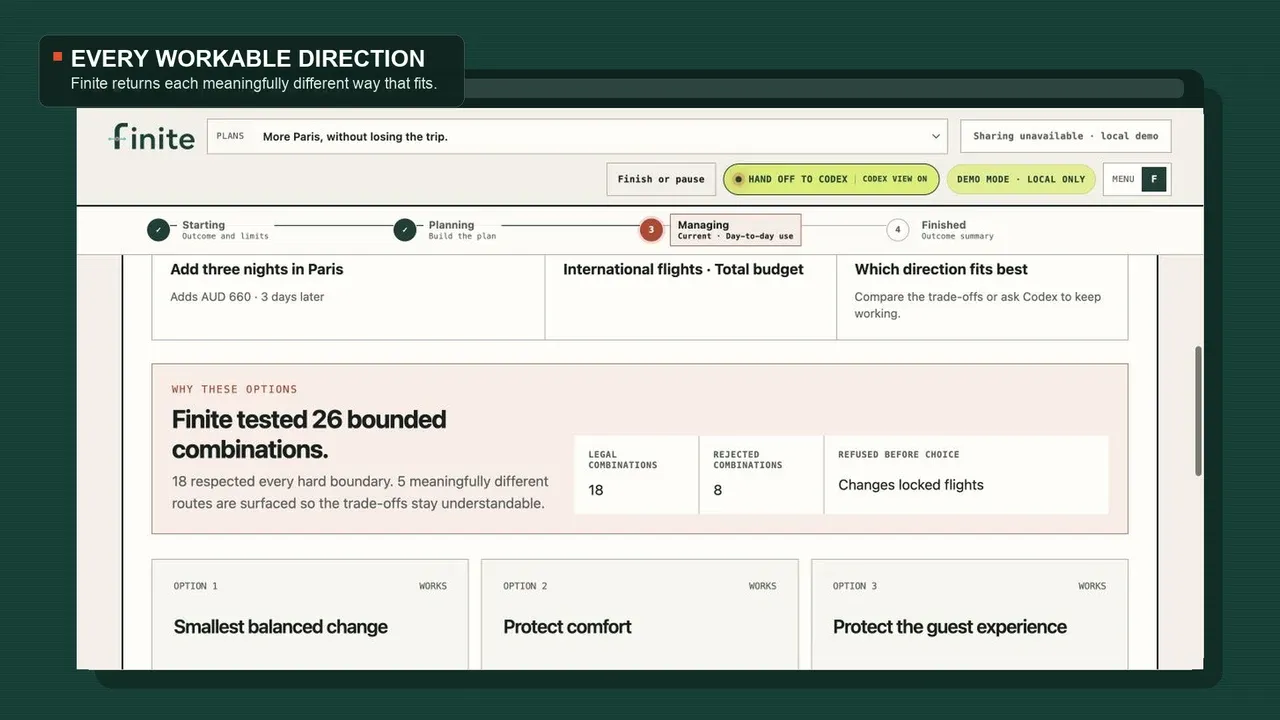
Task: Click the Rejected Combinations value 8
Action: 717,490
